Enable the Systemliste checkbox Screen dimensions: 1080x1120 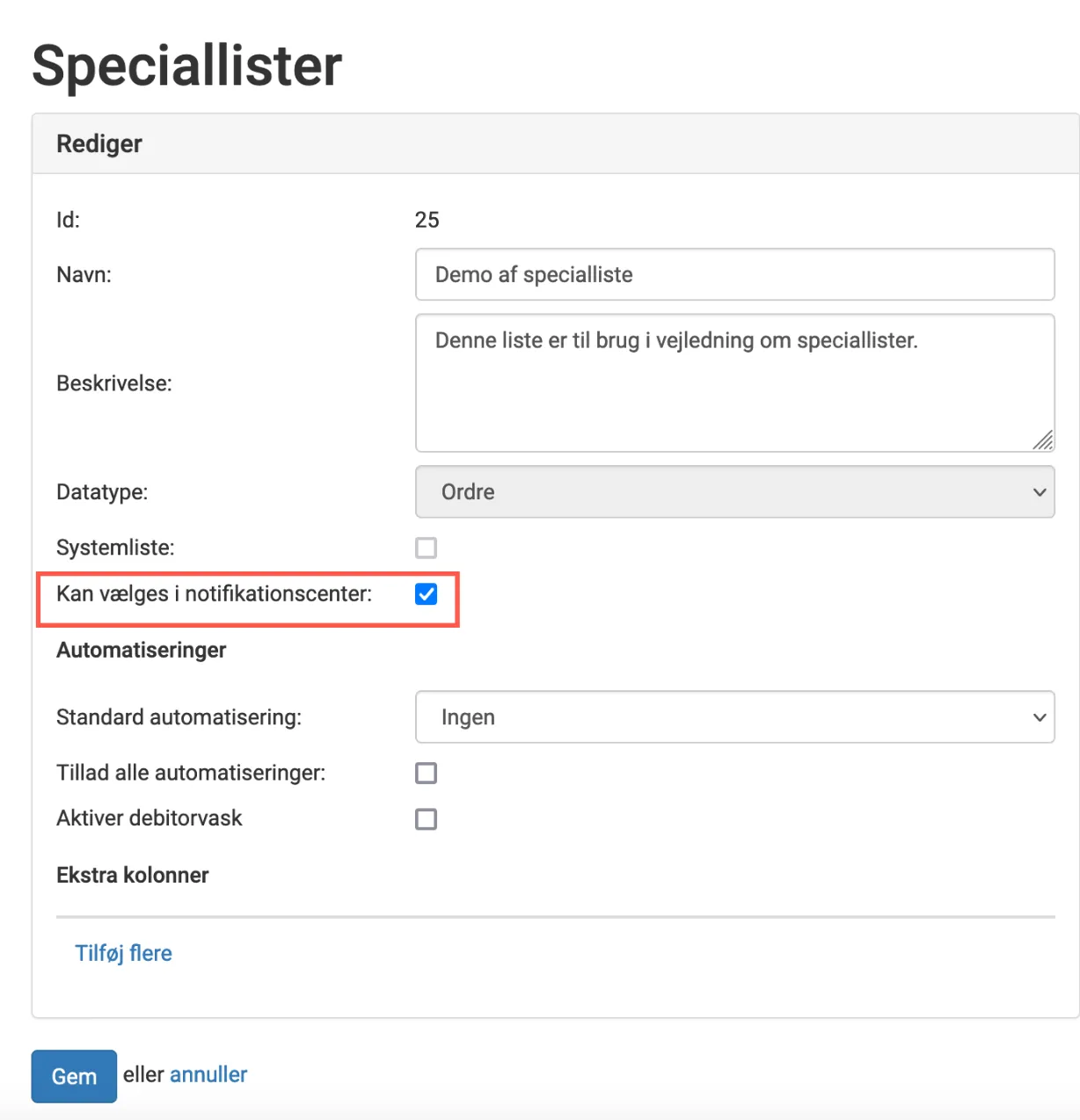426,548
